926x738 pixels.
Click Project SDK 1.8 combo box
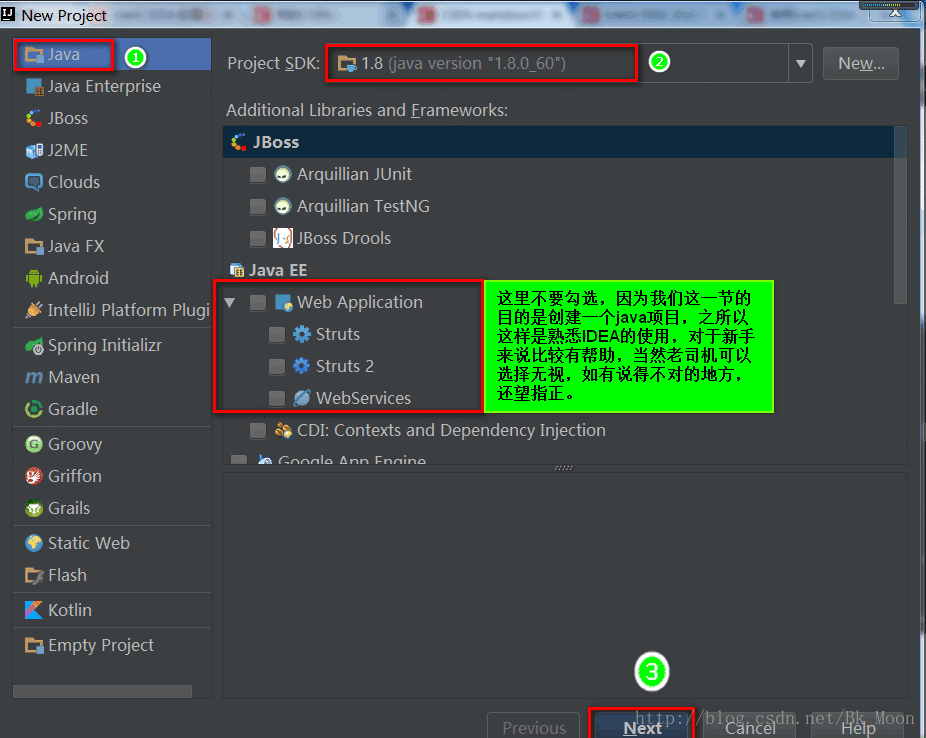tap(569, 63)
